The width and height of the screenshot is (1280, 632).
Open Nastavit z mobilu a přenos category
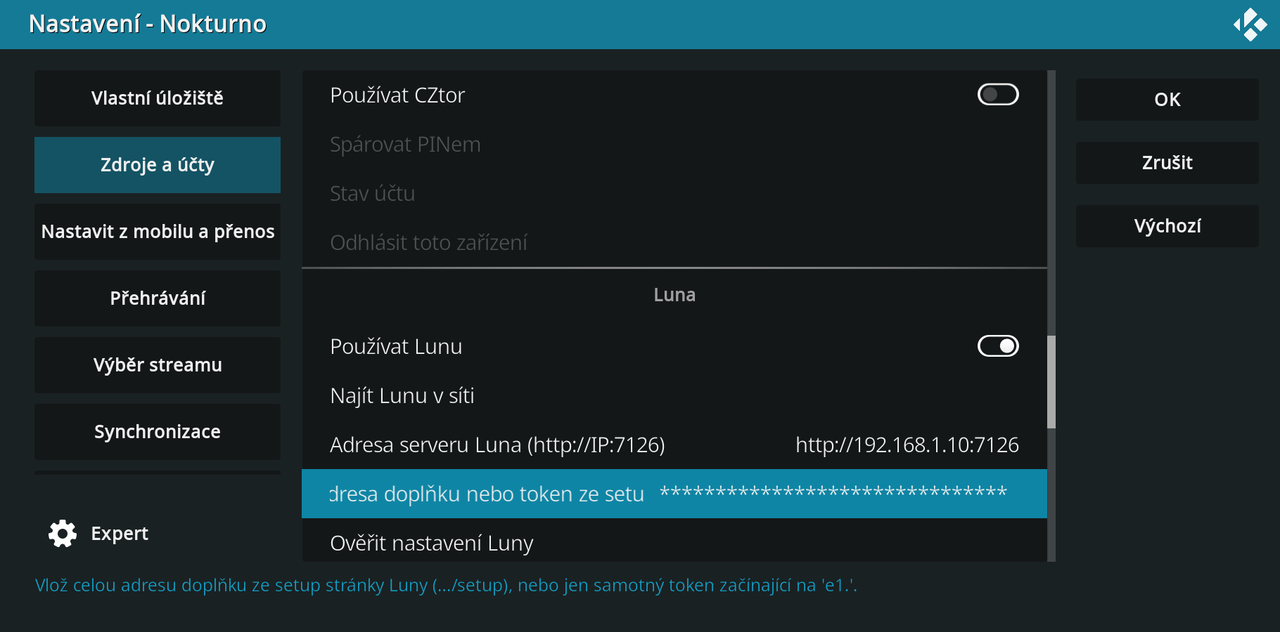(x=157, y=232)
